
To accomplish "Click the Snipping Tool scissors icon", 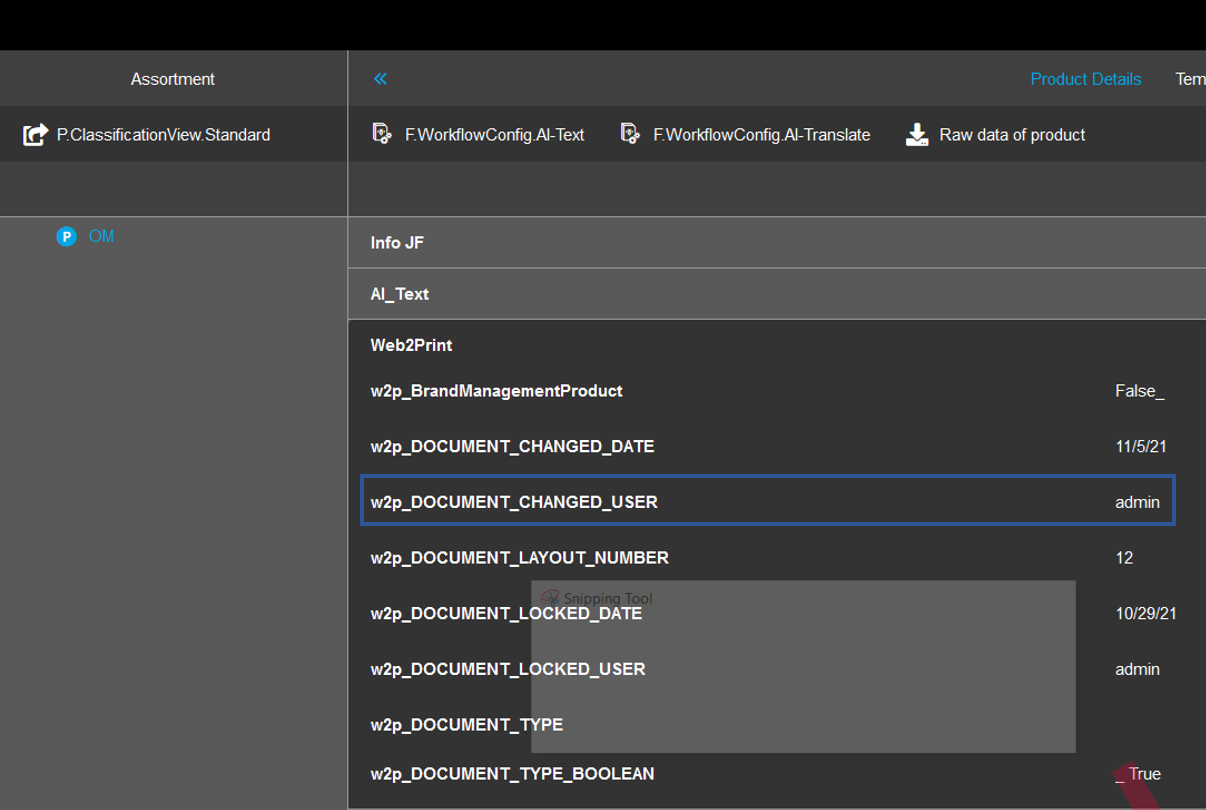I will [549, 598].
